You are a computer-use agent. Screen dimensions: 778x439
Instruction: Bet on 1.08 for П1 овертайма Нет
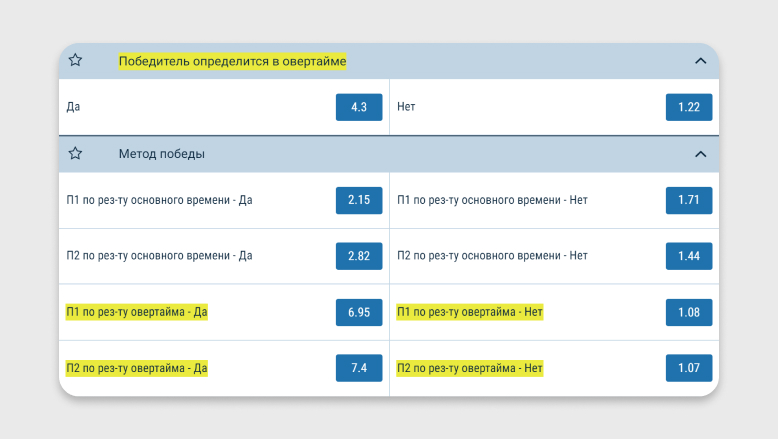(689, 312)
